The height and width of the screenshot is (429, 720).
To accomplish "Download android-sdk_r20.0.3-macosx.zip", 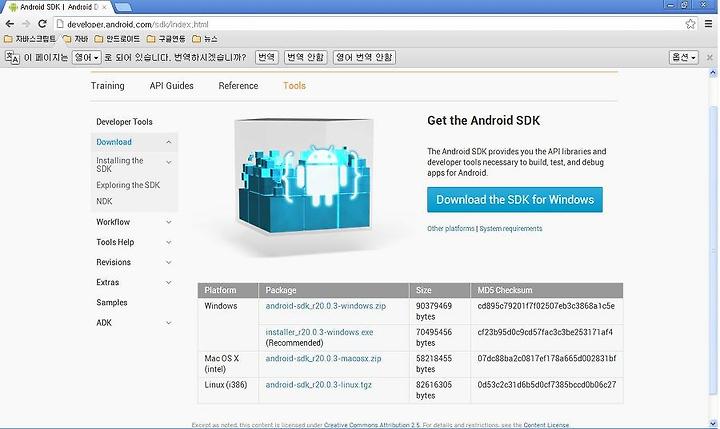I will click(x=323, y=358).
